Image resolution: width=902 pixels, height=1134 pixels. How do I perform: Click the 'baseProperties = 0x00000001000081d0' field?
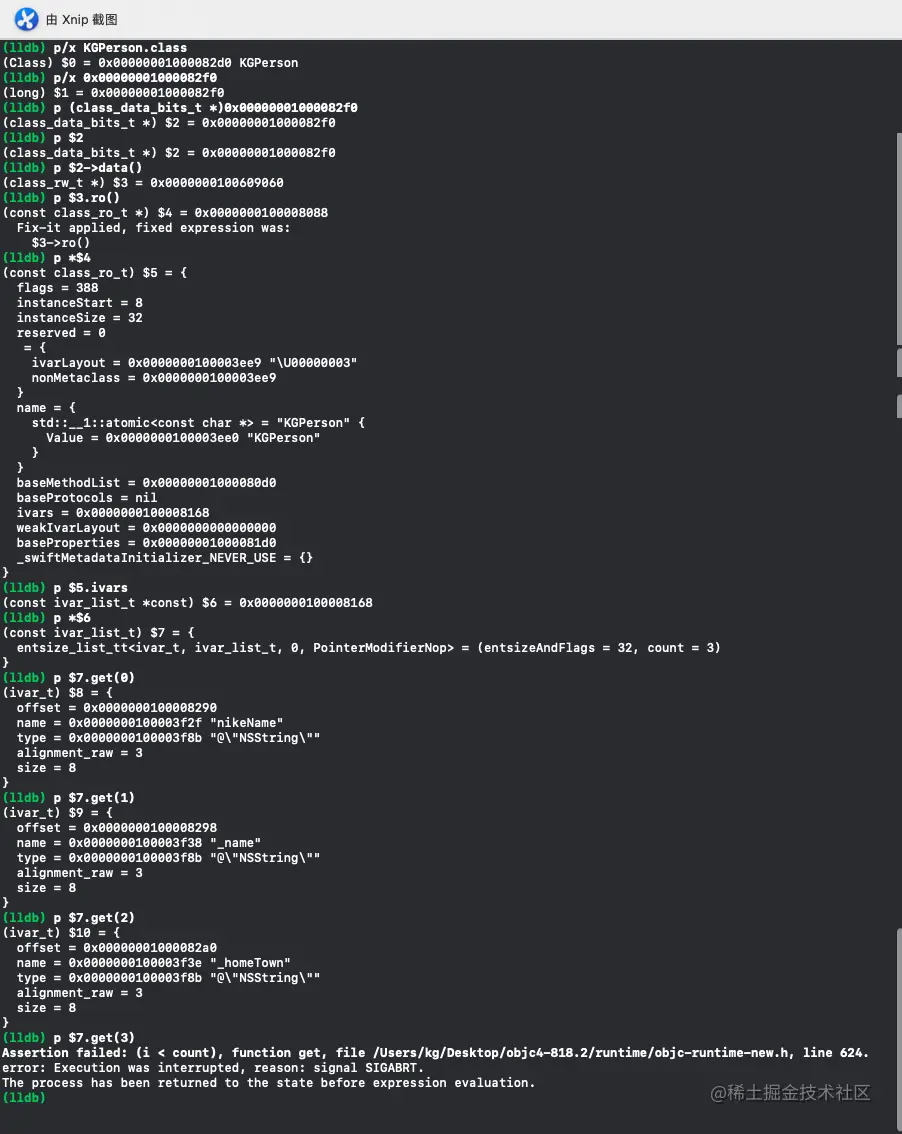[146, 543]
